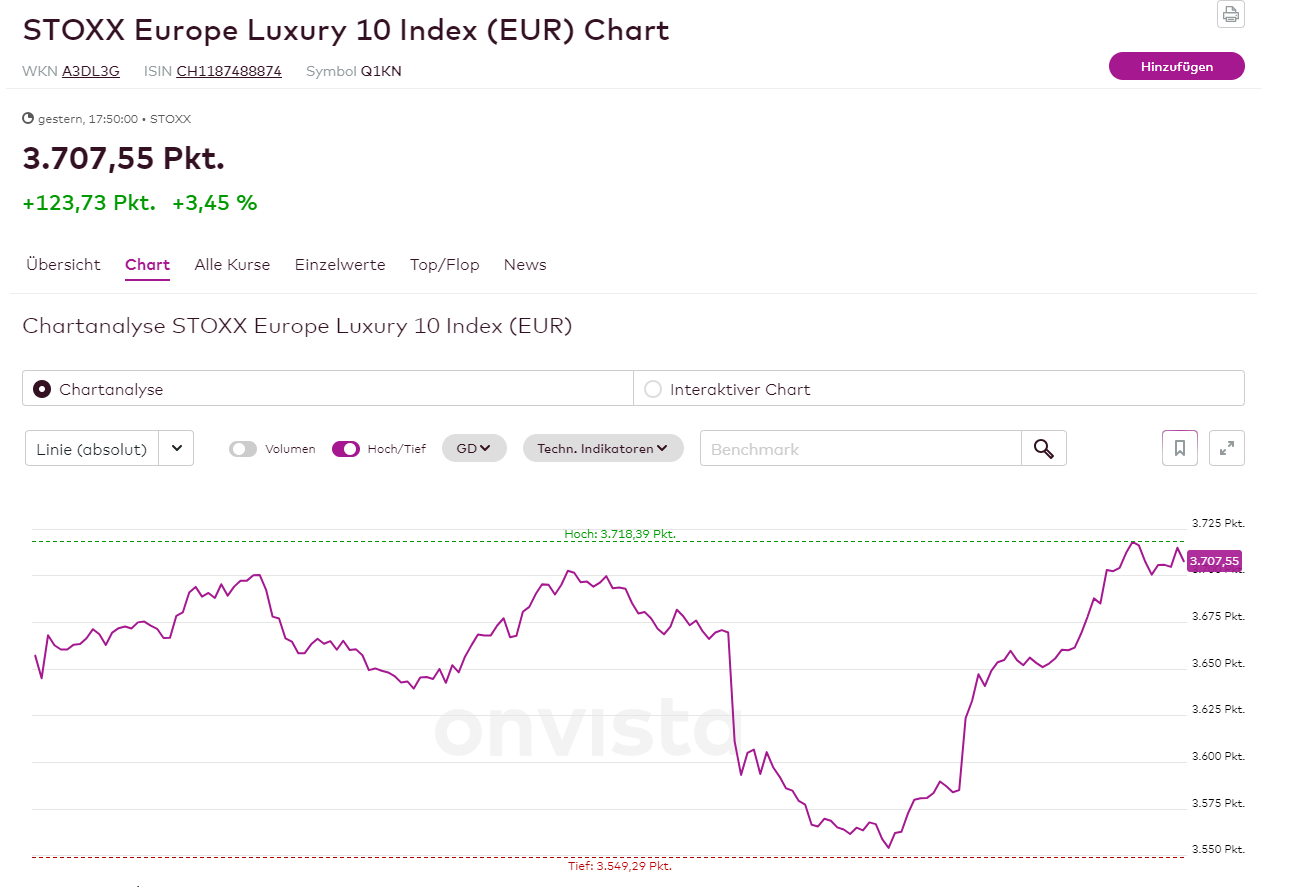
Task: Disable the Hoch/Tief toggle
Action: (x=346, y=449)
